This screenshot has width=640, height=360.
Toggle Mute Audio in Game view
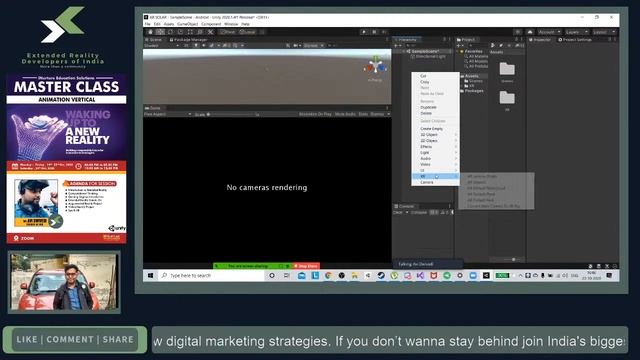coord(345,114)
